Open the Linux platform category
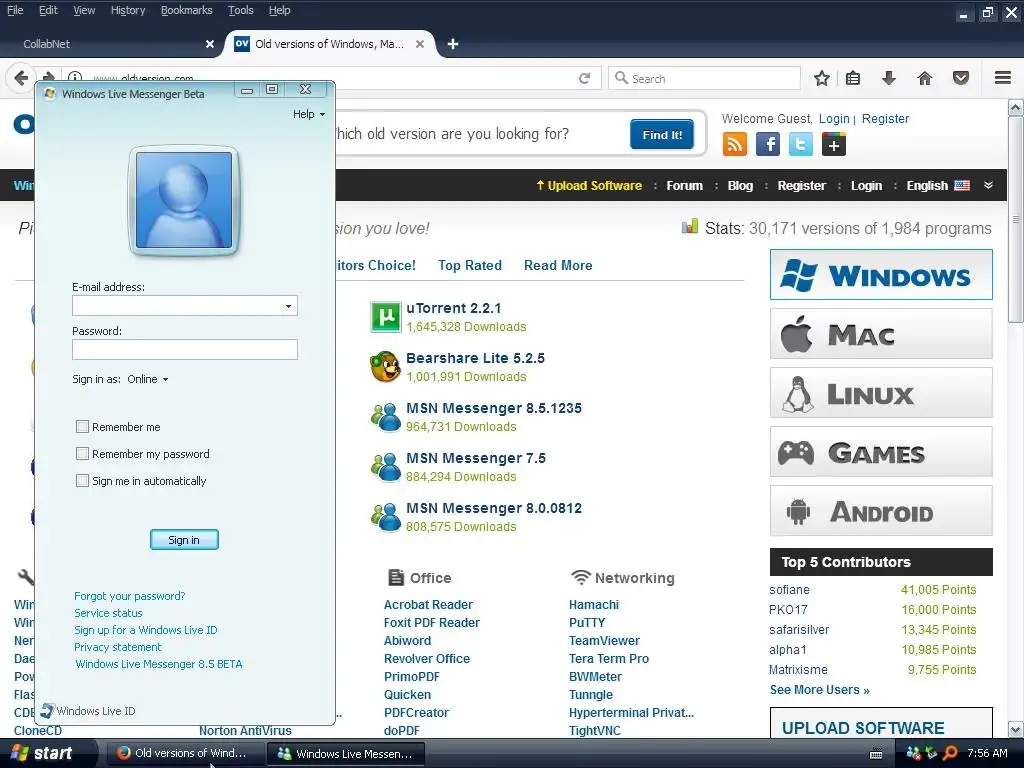 pos(881,392)
